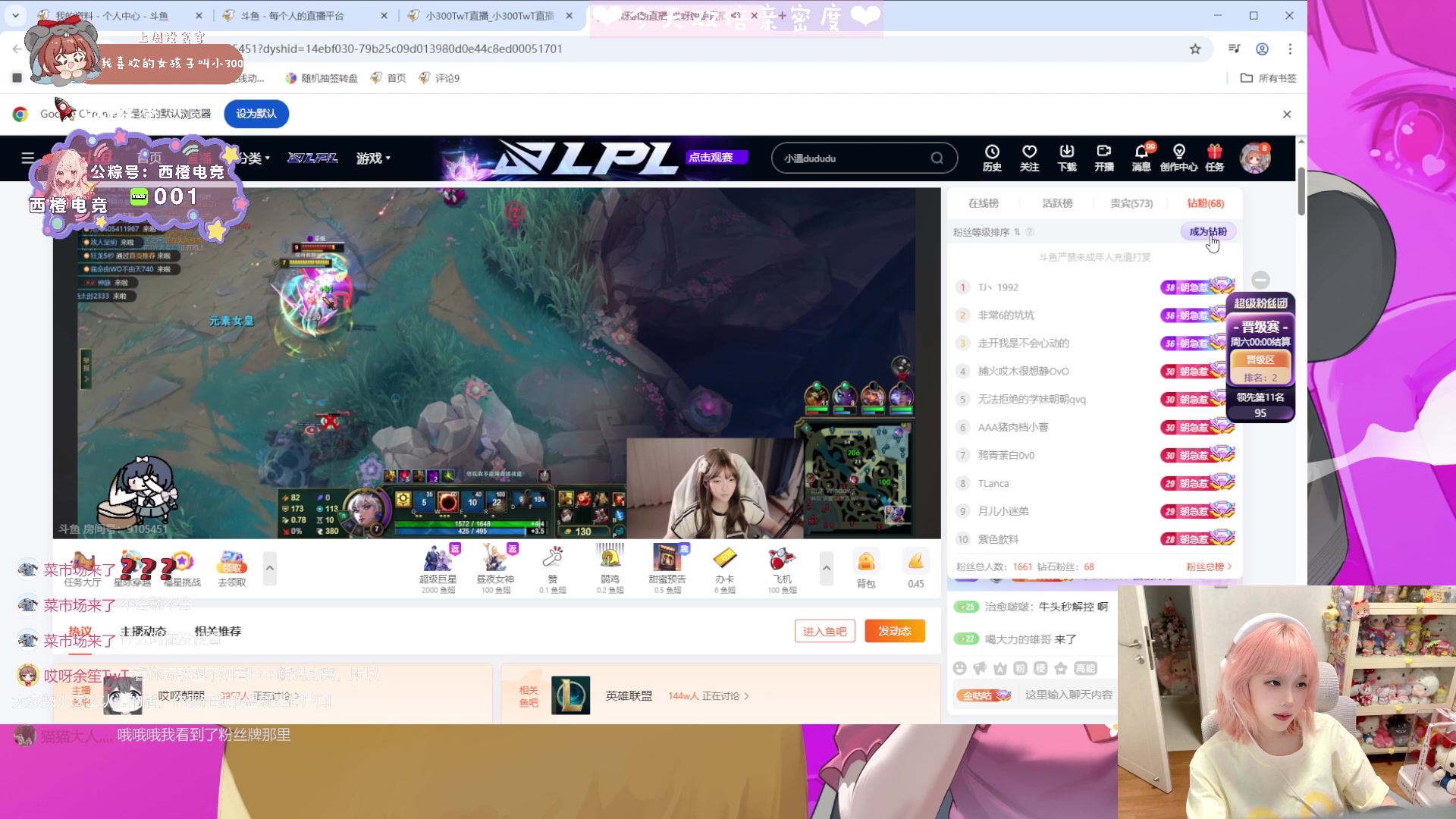Open the 英雄联盟 鱼吧 thumbnail
The height and width of the screenshot is (819, 1456).
(x=570, y=695)
